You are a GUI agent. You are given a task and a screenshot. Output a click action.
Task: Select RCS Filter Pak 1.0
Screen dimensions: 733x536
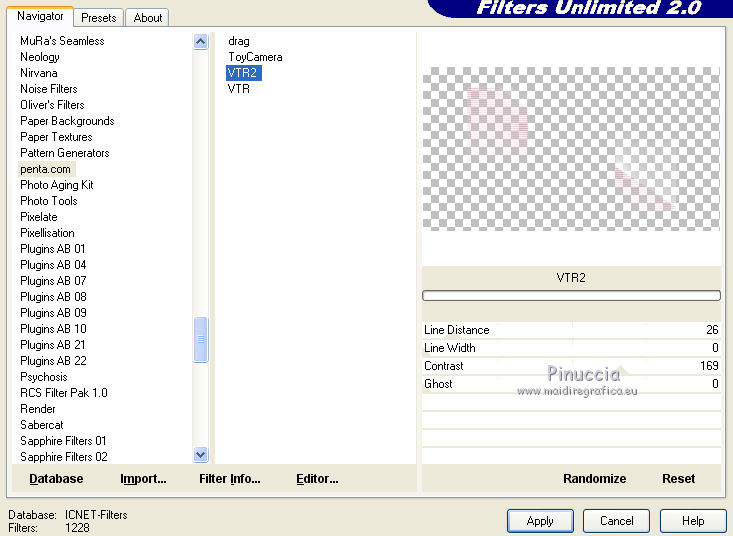click(64, 393)
